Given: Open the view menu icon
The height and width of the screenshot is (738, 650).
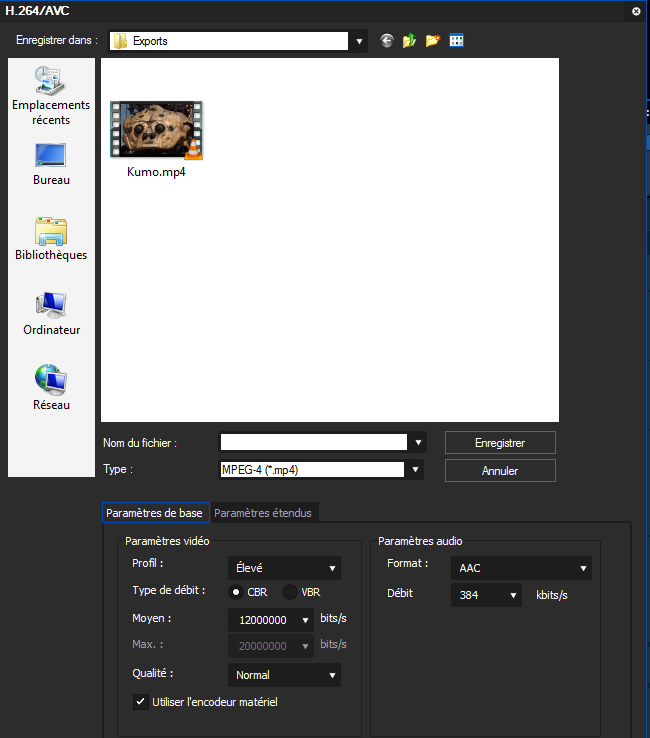Looking at the screenshot, I should tap(456, 41).
